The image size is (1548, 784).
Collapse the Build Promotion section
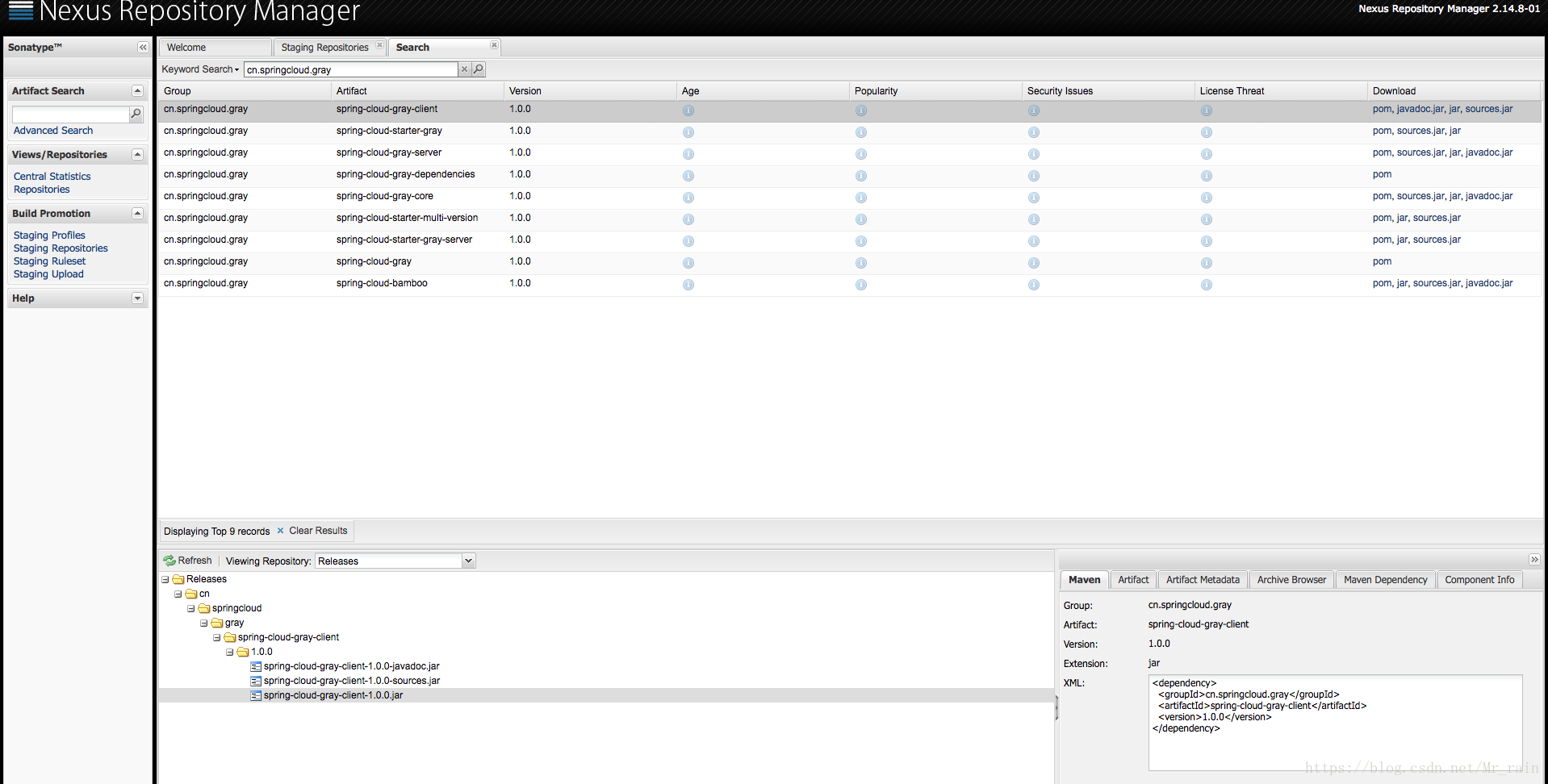pyautogui.click(x=137, y=214)
